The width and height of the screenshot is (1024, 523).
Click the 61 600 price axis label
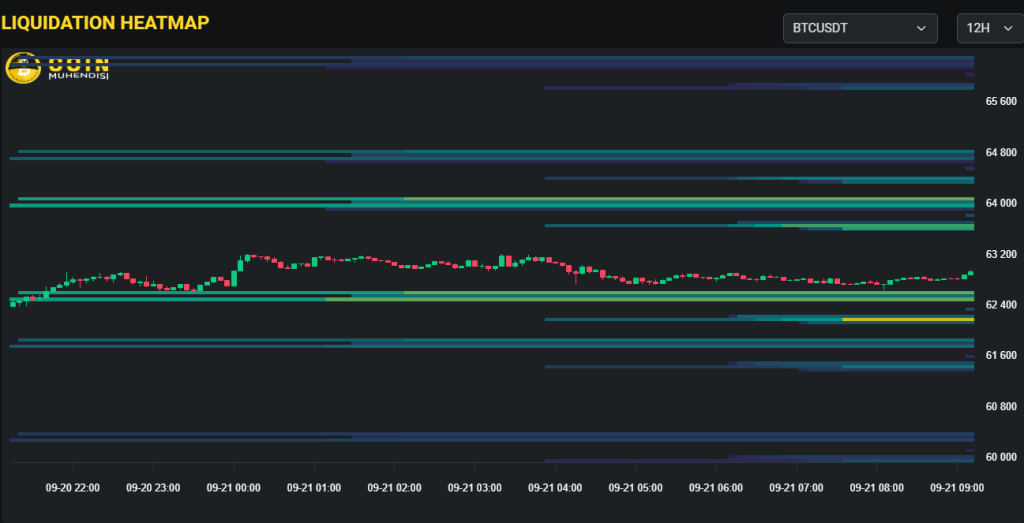tap(1000, 356)
